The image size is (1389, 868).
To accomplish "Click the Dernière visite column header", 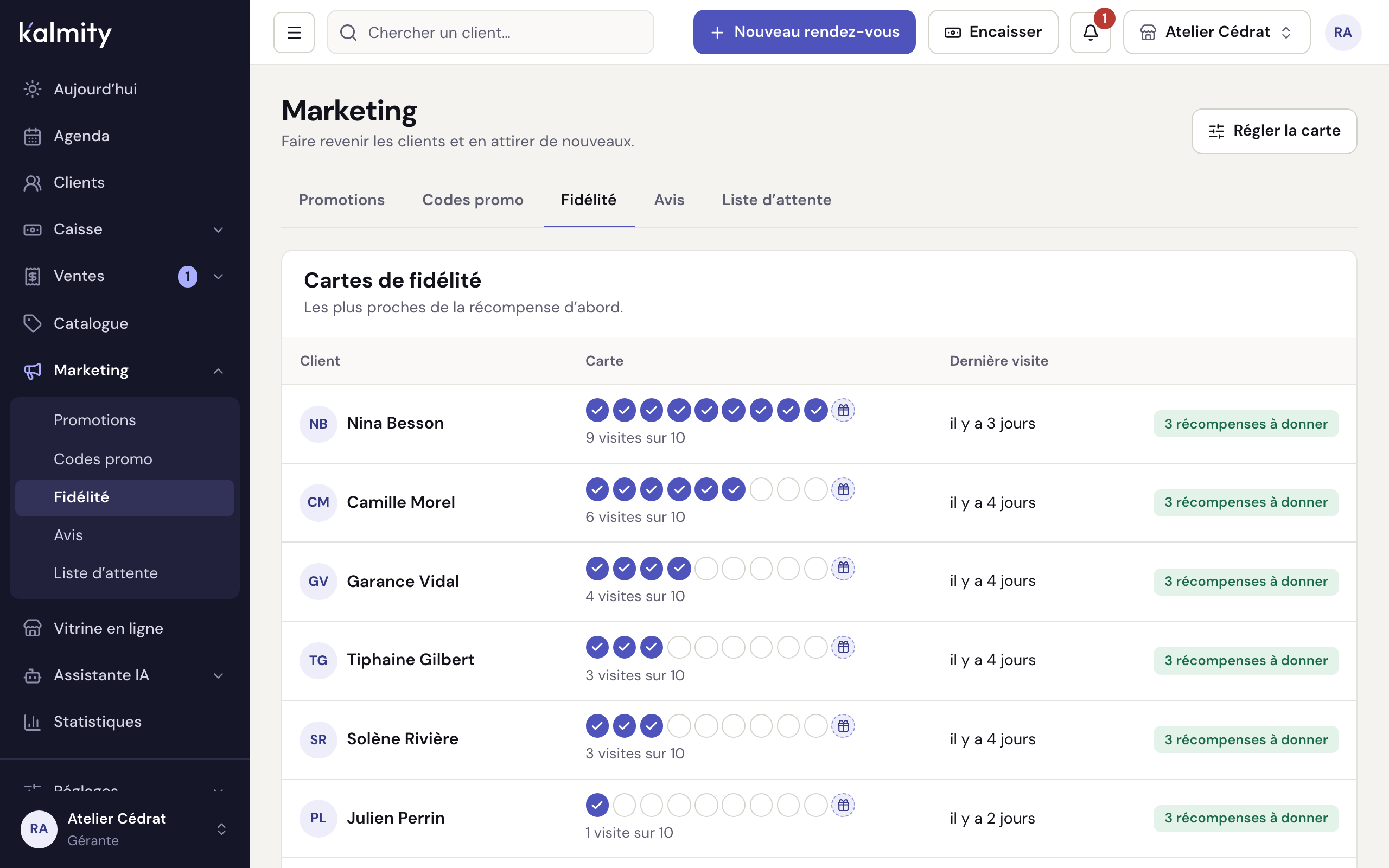I will click(x=999, y=361).
